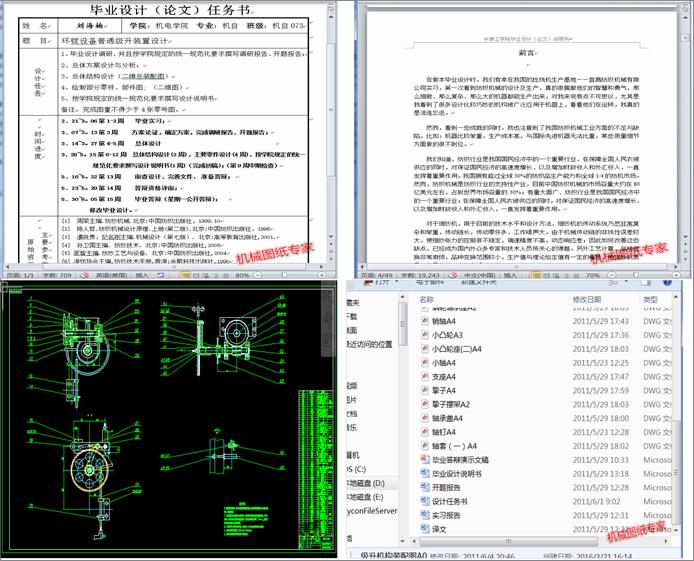Sort files by 类型 column header
Viewport: 694px width, 561px height.
(650, 300)
